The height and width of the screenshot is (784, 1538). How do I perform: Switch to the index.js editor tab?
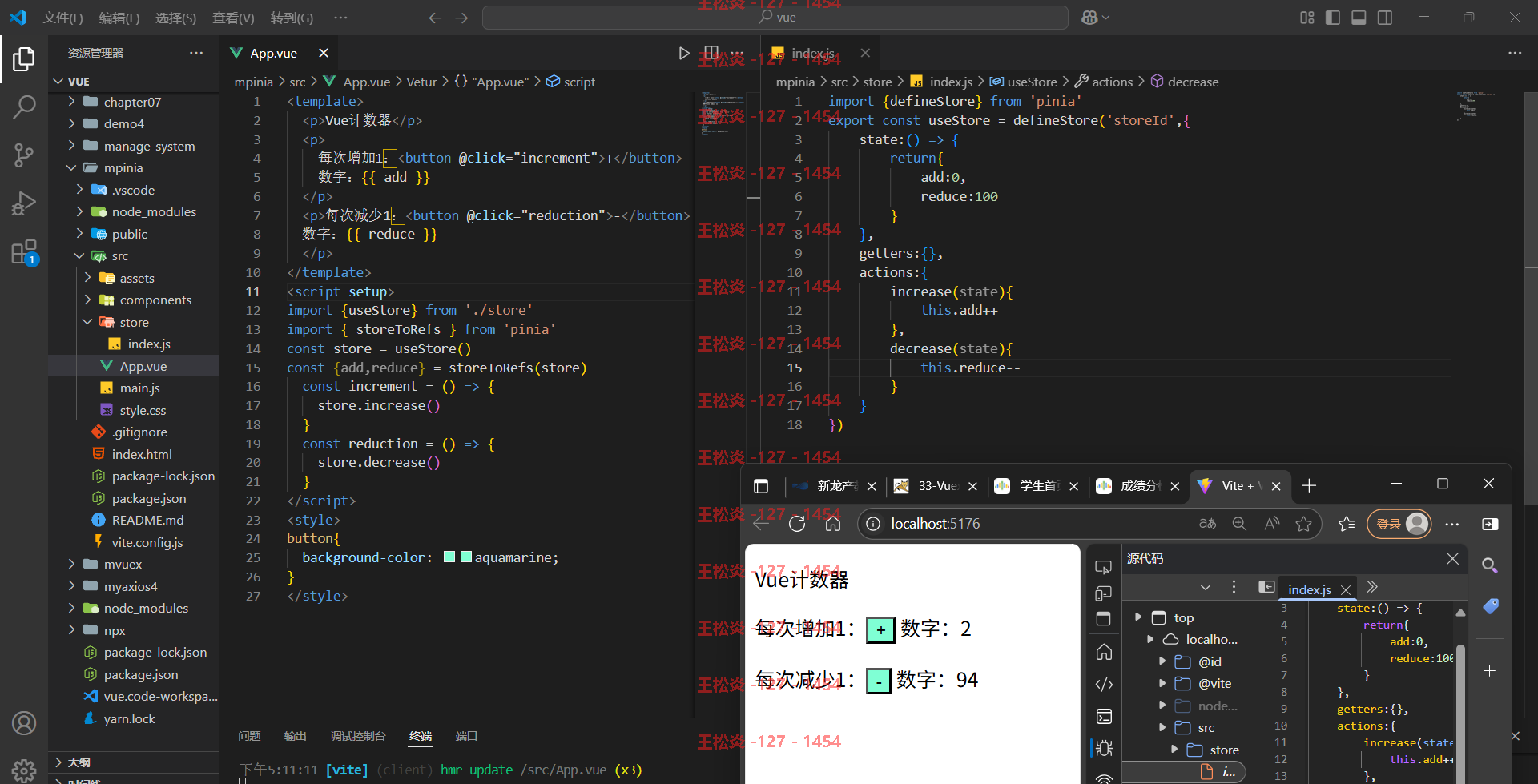click(813, 53)
